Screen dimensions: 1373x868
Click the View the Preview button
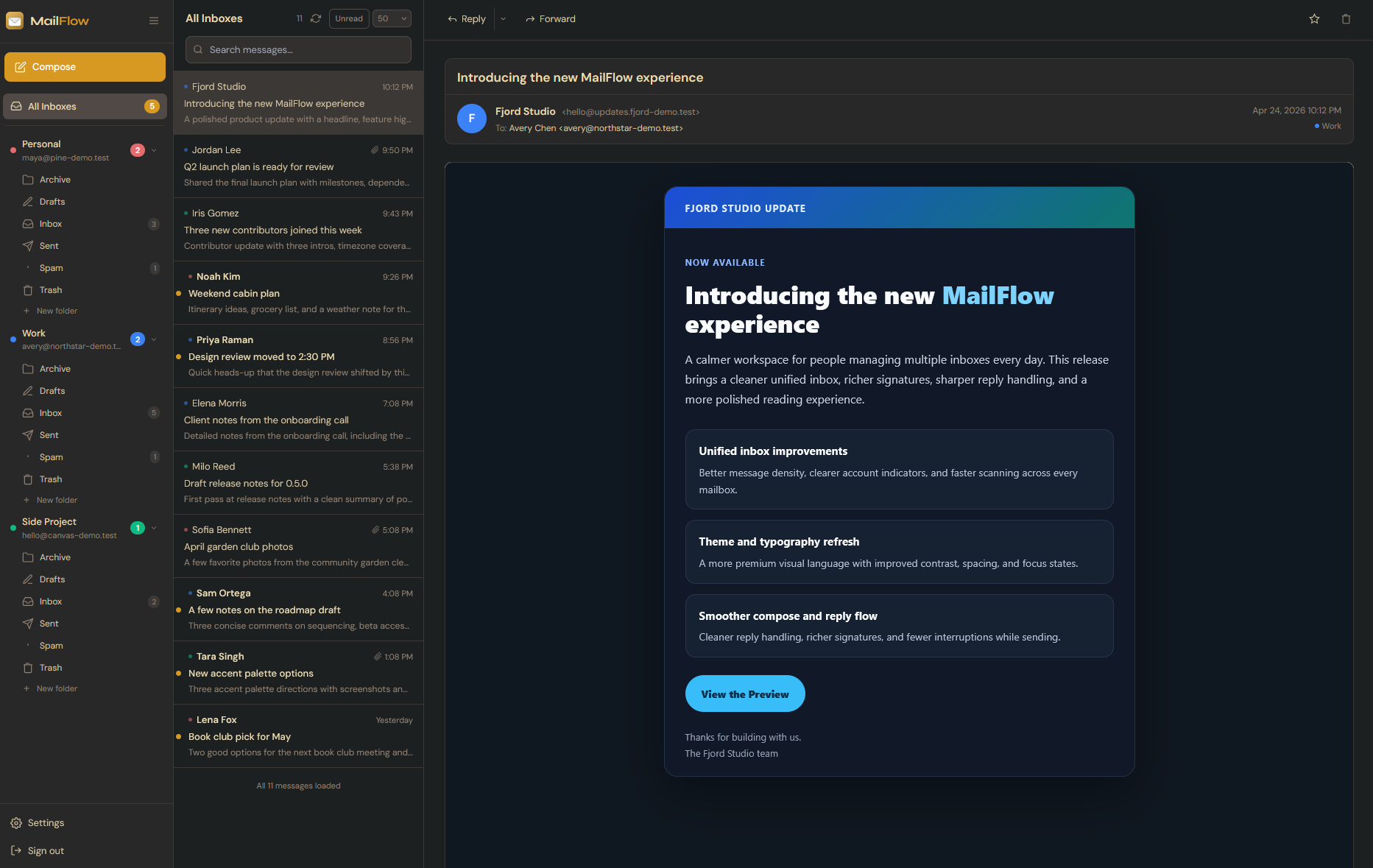(x=745, y=694)
